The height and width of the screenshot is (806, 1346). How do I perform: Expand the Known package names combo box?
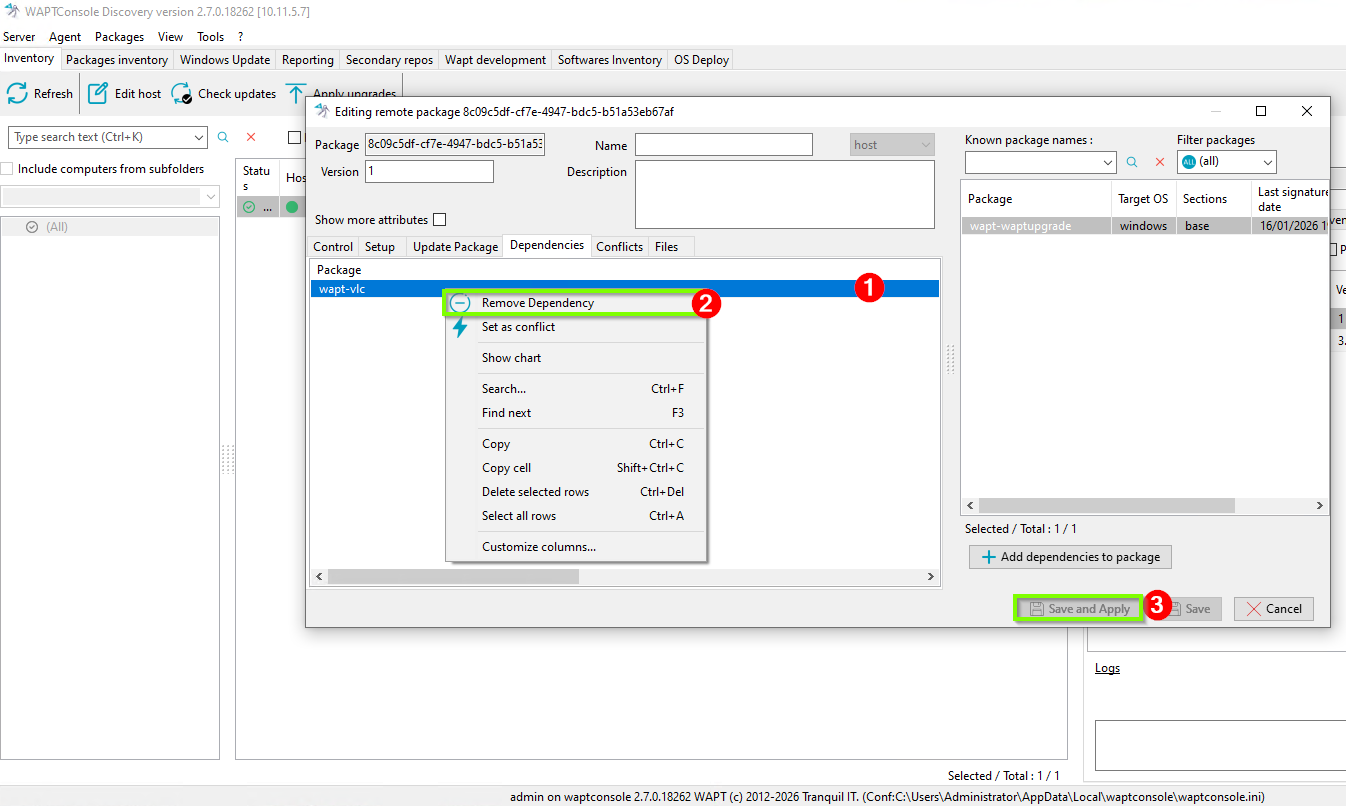pos(1107,162)
